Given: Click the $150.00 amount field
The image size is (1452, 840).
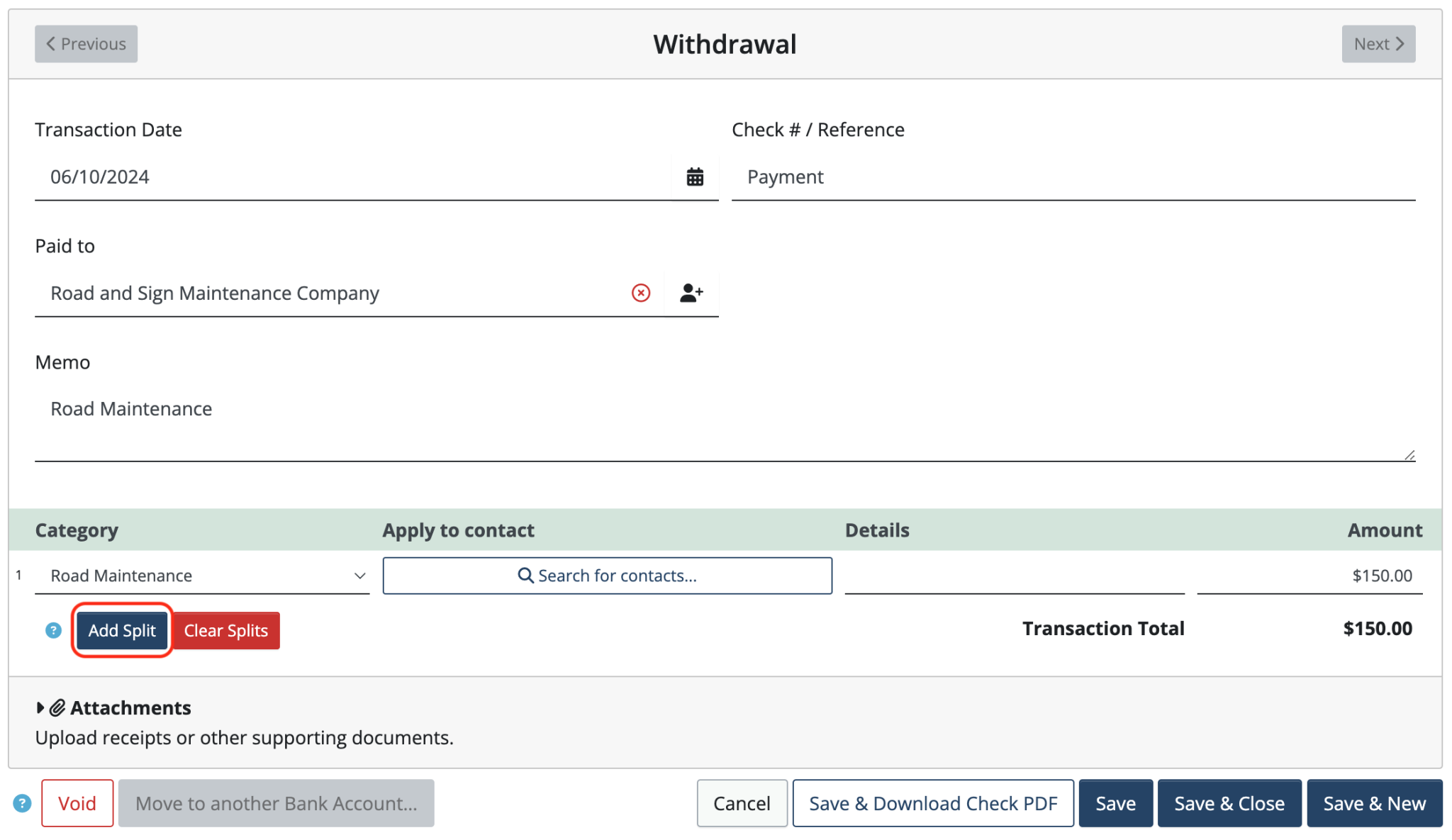Looking at the screenshot, I should (1309, 576).
